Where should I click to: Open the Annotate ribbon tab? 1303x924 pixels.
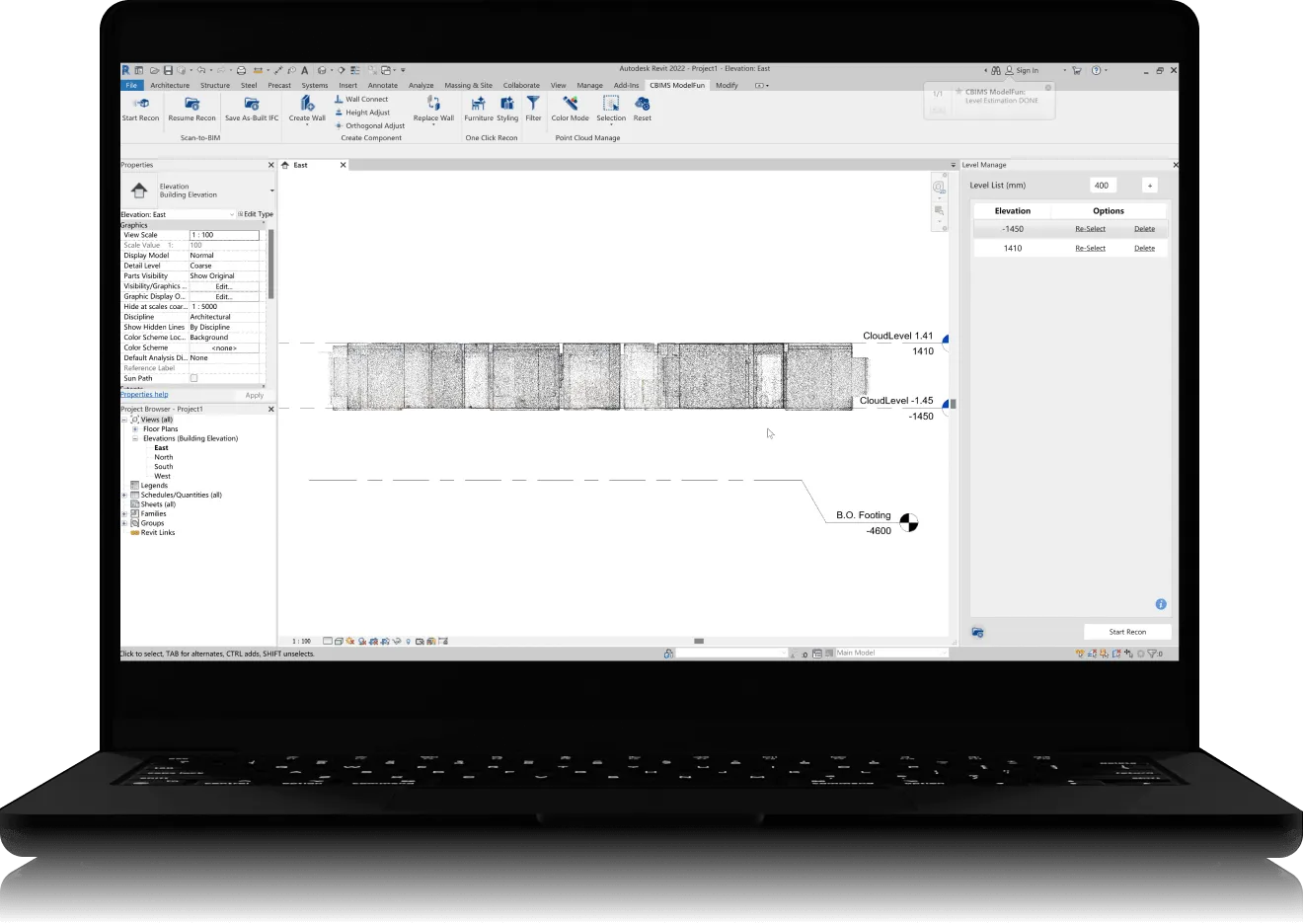[382, 86]
